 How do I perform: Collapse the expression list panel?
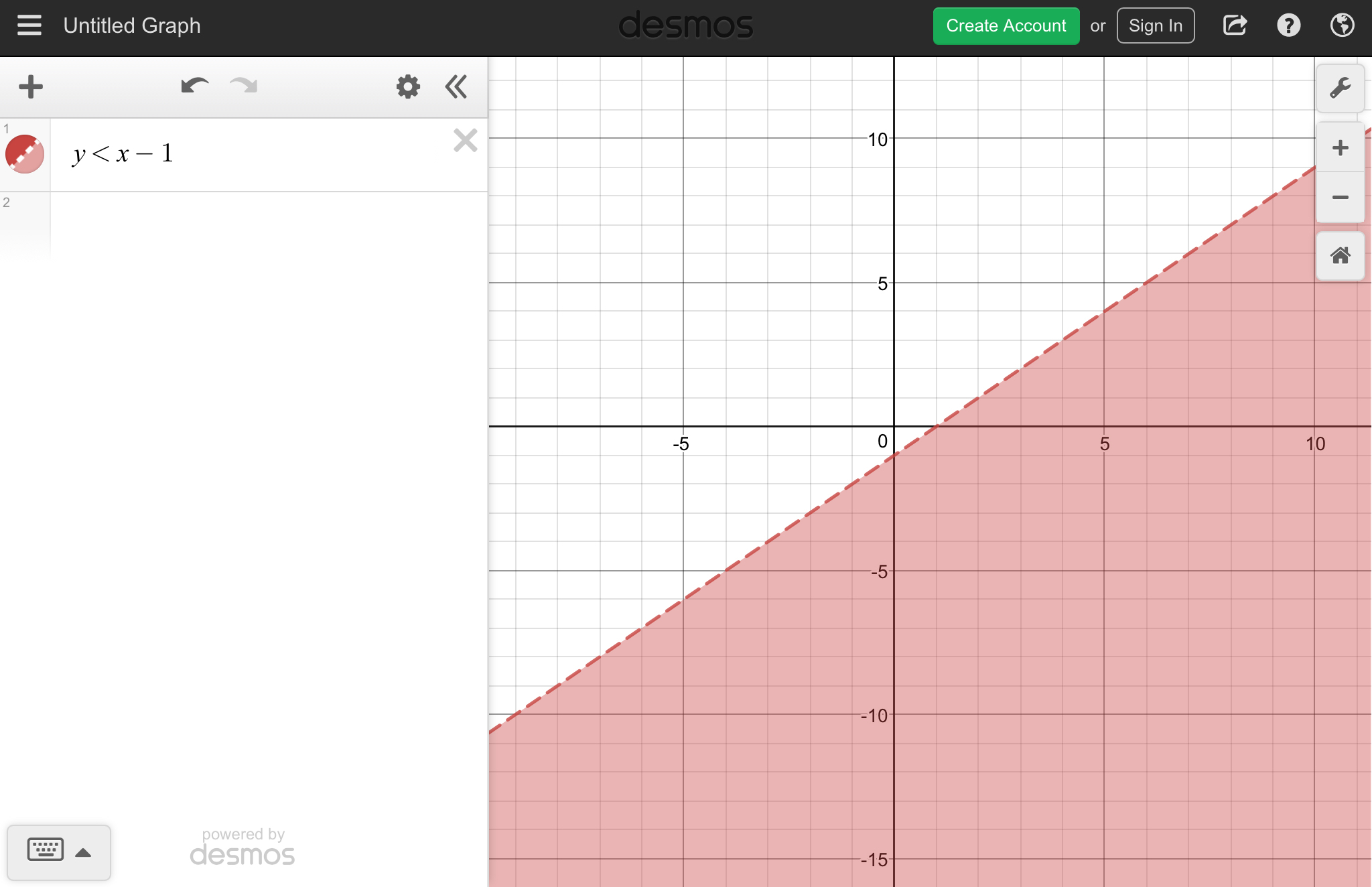tap(456, 87)
